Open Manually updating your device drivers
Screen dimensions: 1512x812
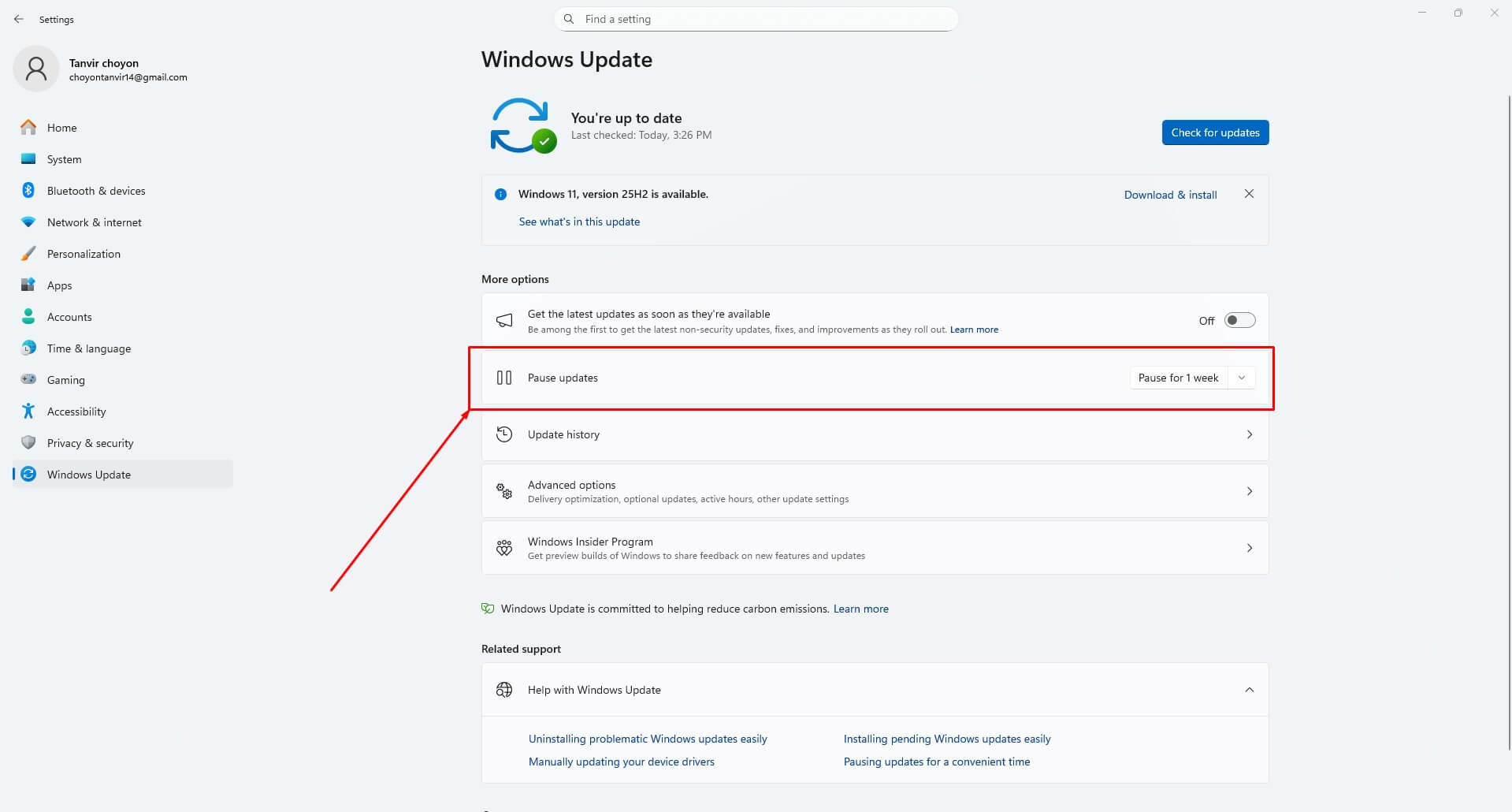pos(622,762)
